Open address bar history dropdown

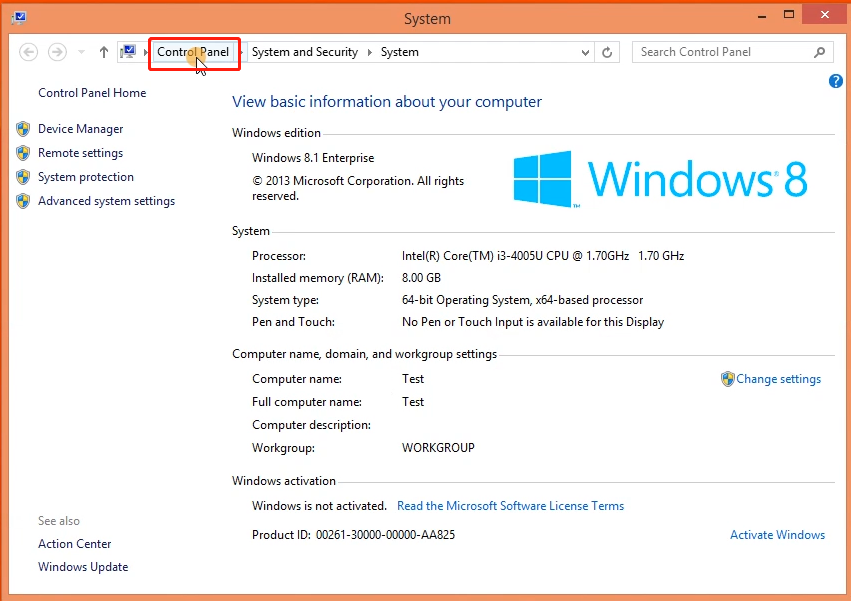click(x=585, y=53)
